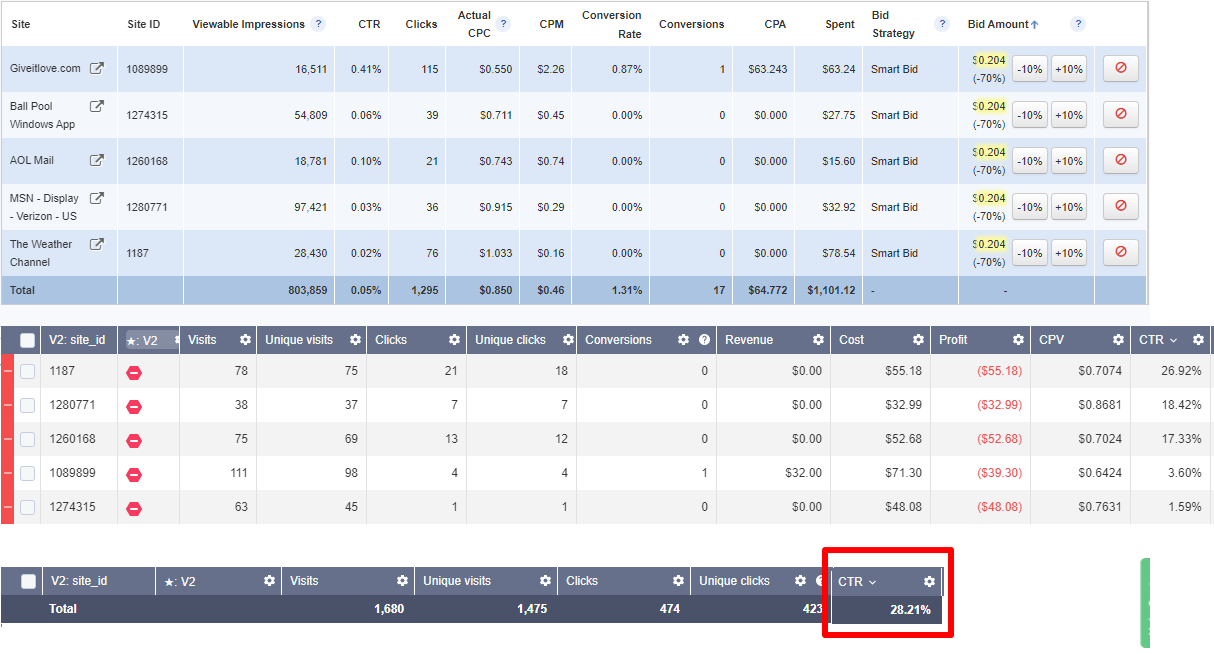Click red stop icon for site 1274315
This screenshot has height=654, width=1214.
134,508
